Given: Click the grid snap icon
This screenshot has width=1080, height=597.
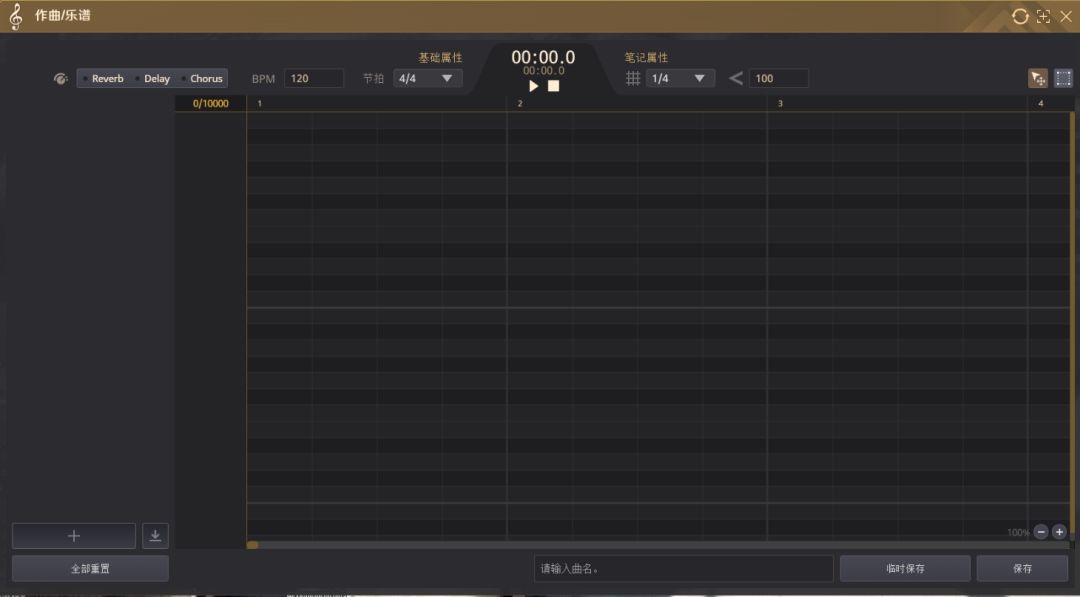Looking at the screenshot, I should [633, 78].
